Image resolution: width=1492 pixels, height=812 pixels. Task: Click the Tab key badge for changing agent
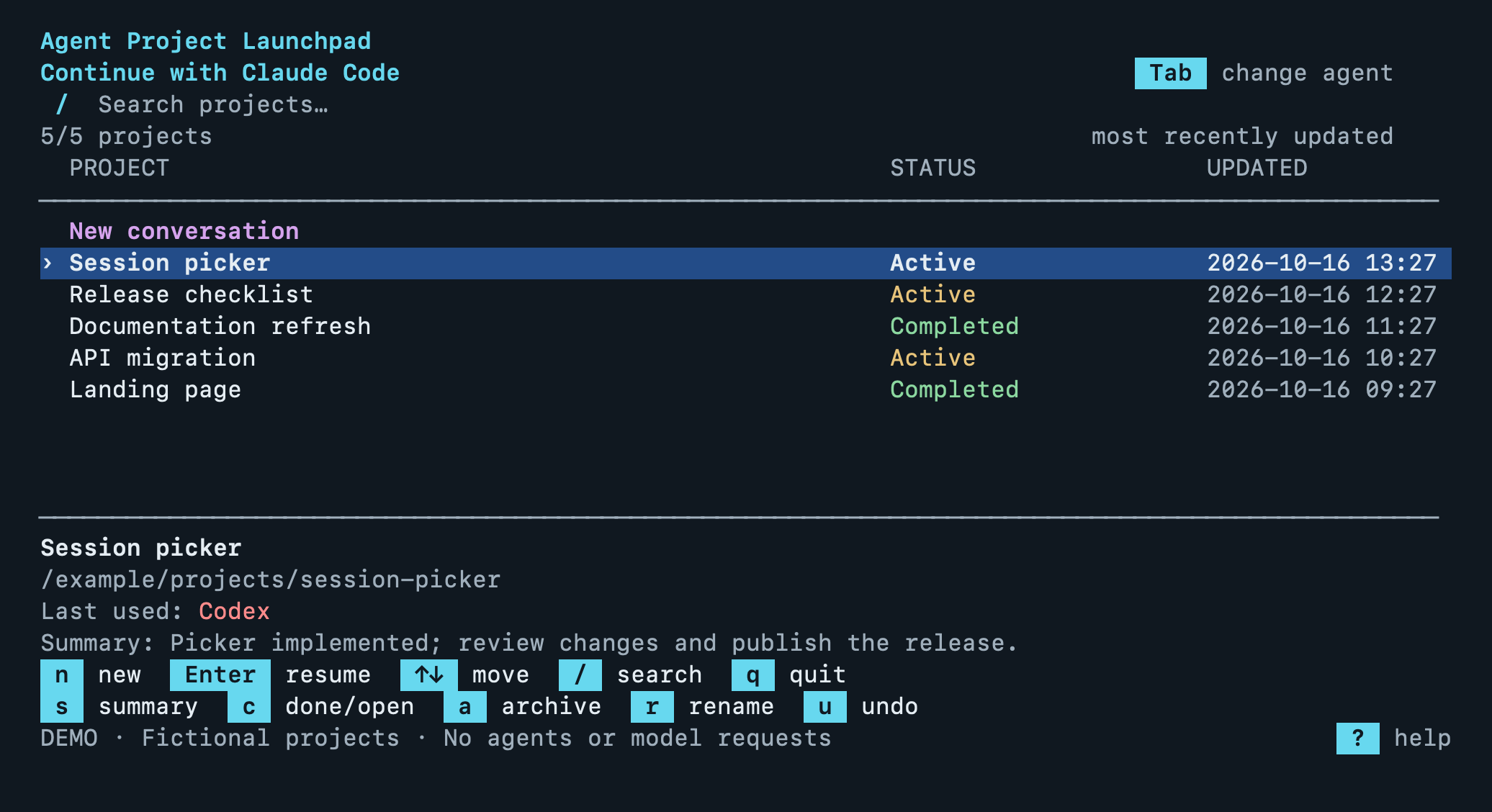1170,73
